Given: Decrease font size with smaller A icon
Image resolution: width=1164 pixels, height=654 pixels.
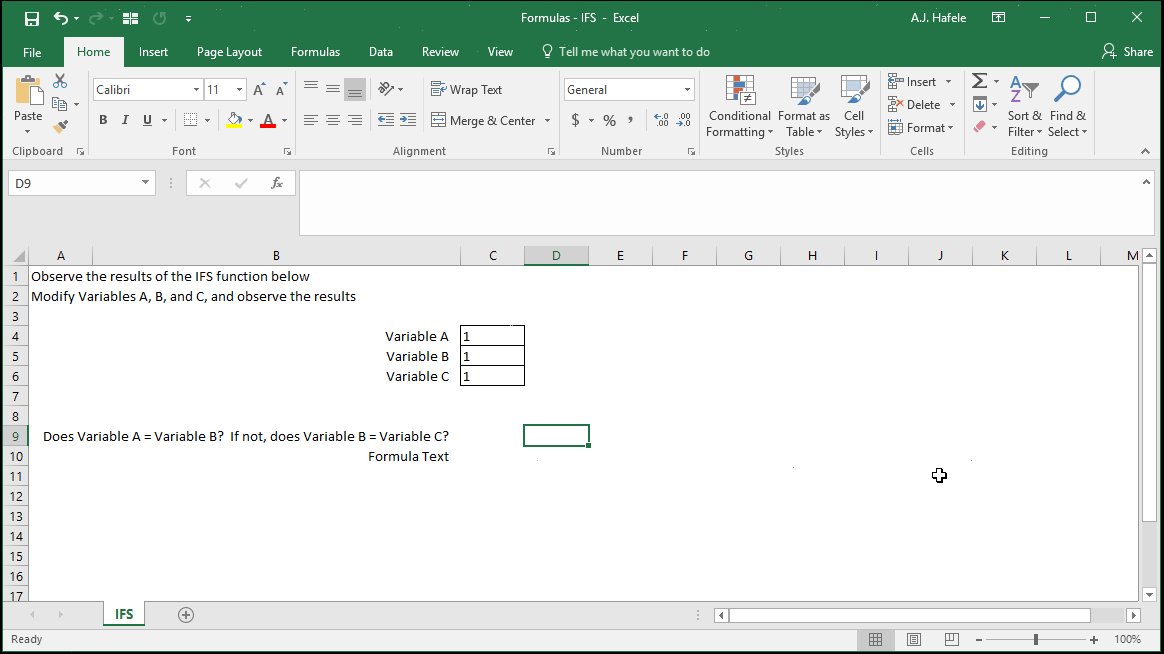Looking at the screenshot, I should [281, 90].
